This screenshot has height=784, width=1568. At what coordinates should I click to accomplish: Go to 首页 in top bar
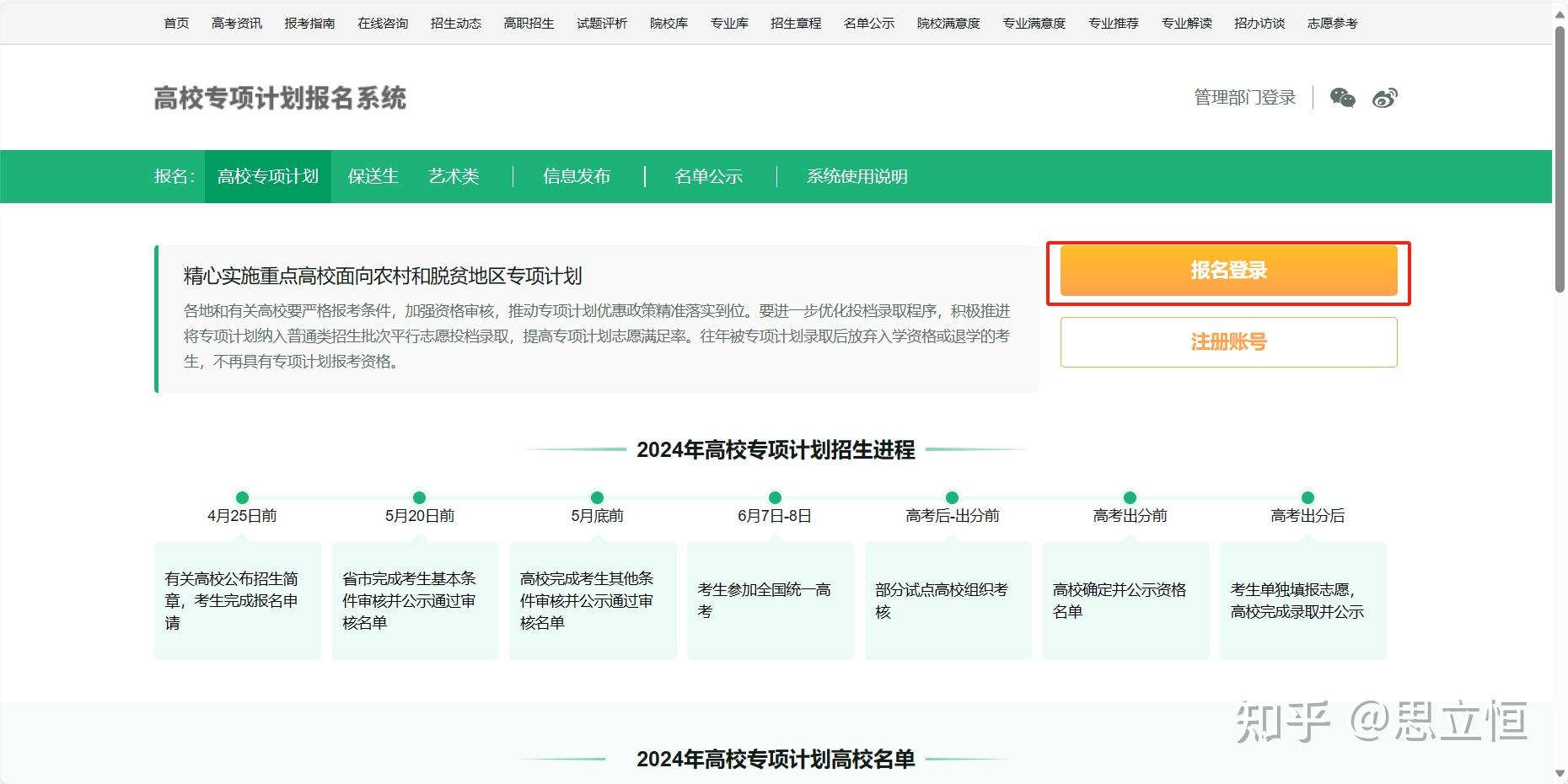click(x=176, y=23)
